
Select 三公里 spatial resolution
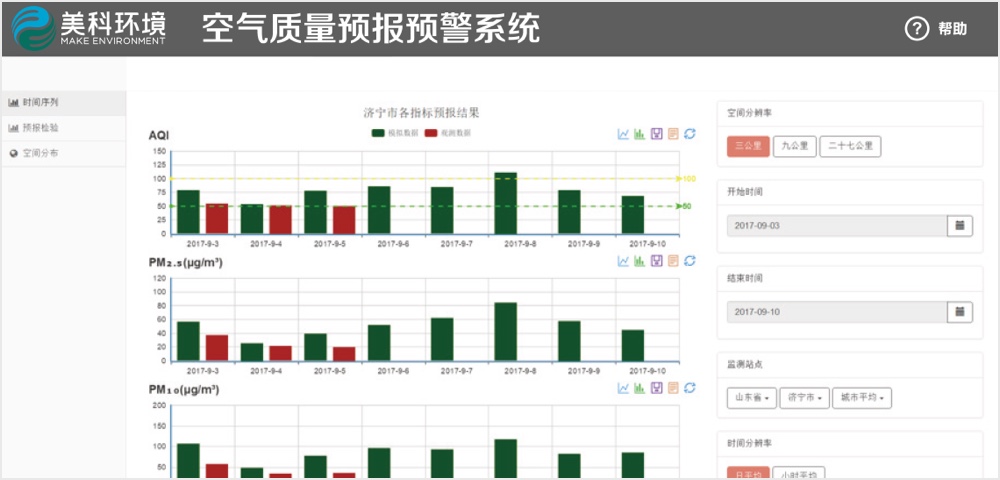[748, 146]
